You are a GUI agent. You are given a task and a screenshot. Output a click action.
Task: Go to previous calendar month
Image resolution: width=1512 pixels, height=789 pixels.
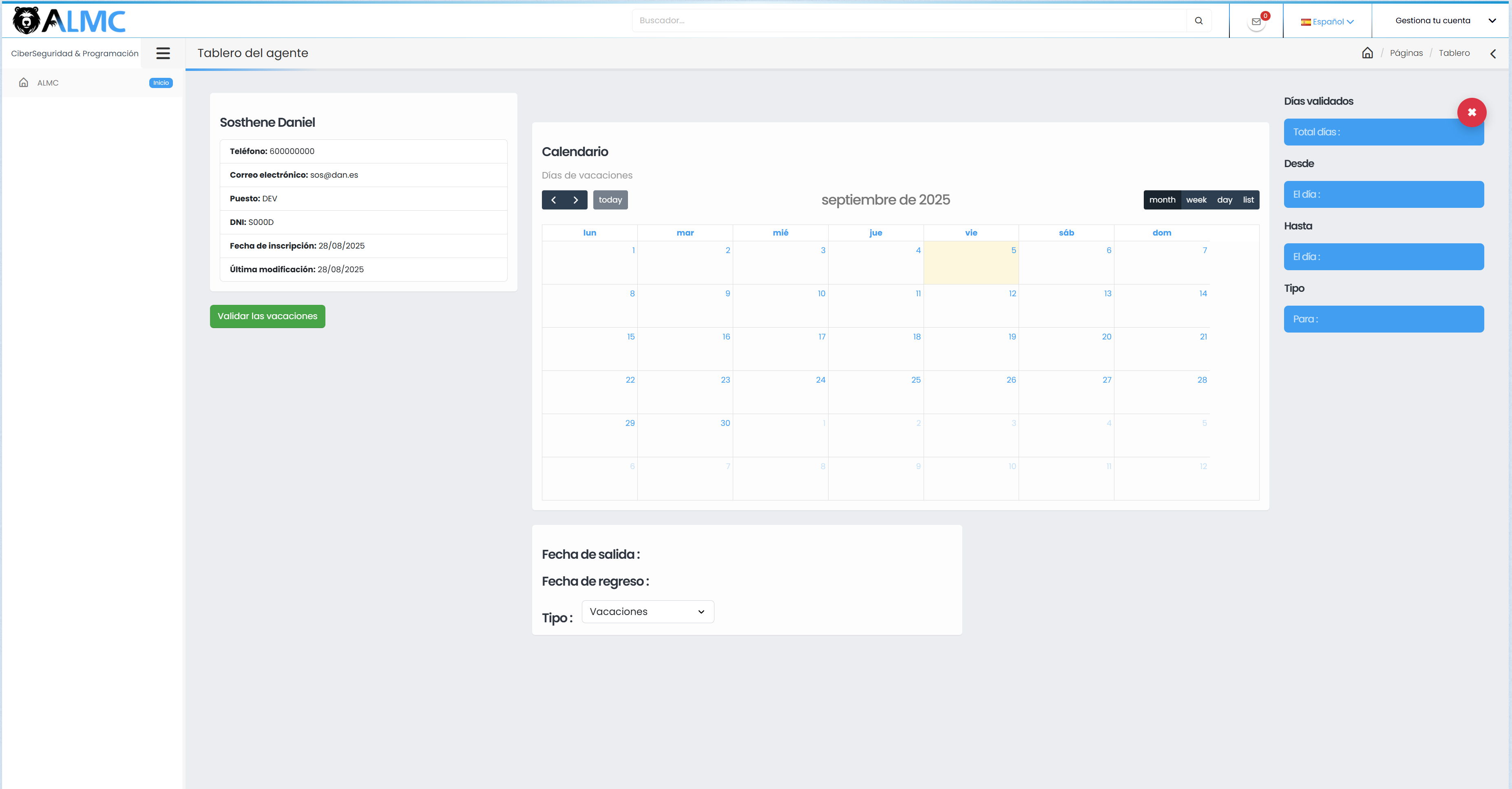pos(553,200)
